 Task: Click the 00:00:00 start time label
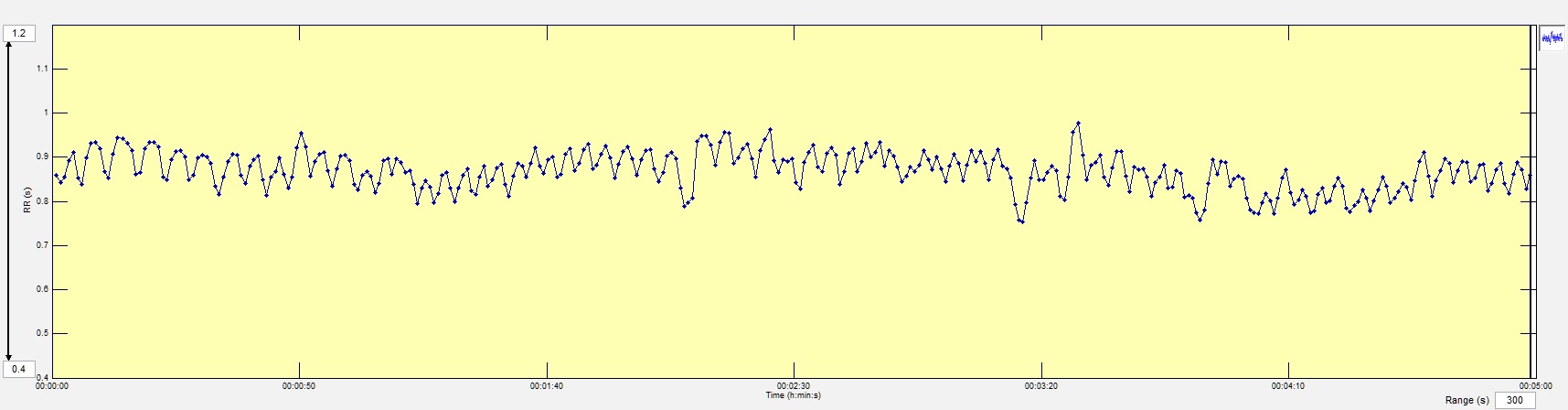click(52, 386)
